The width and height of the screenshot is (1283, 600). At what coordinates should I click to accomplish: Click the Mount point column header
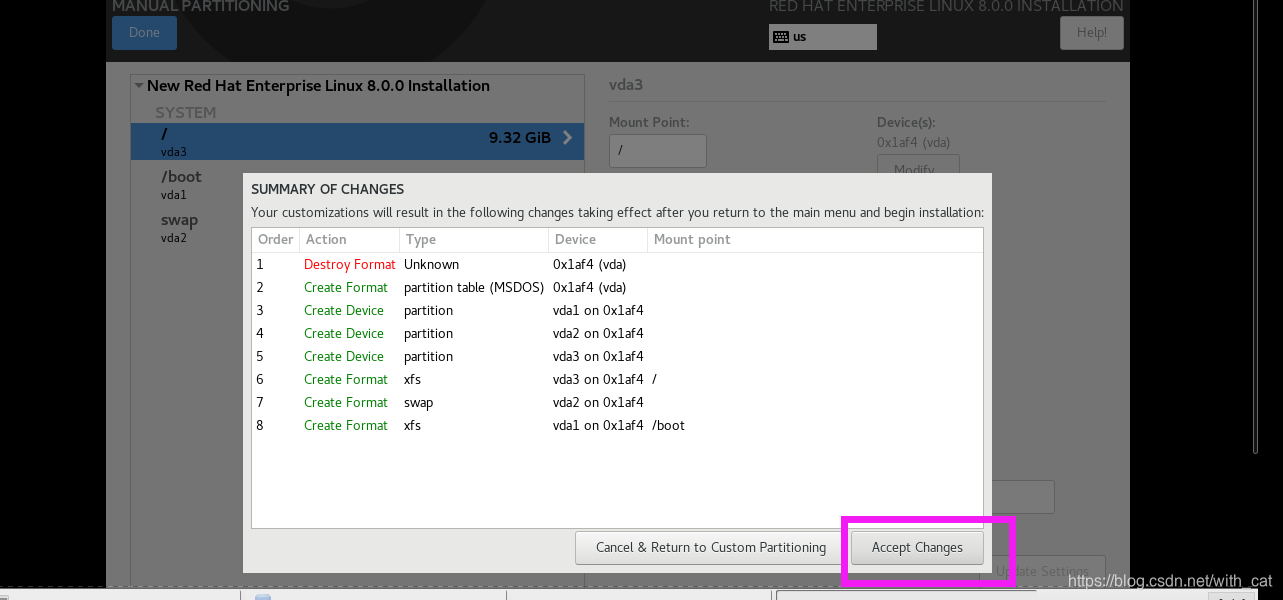tap(815, 240)
